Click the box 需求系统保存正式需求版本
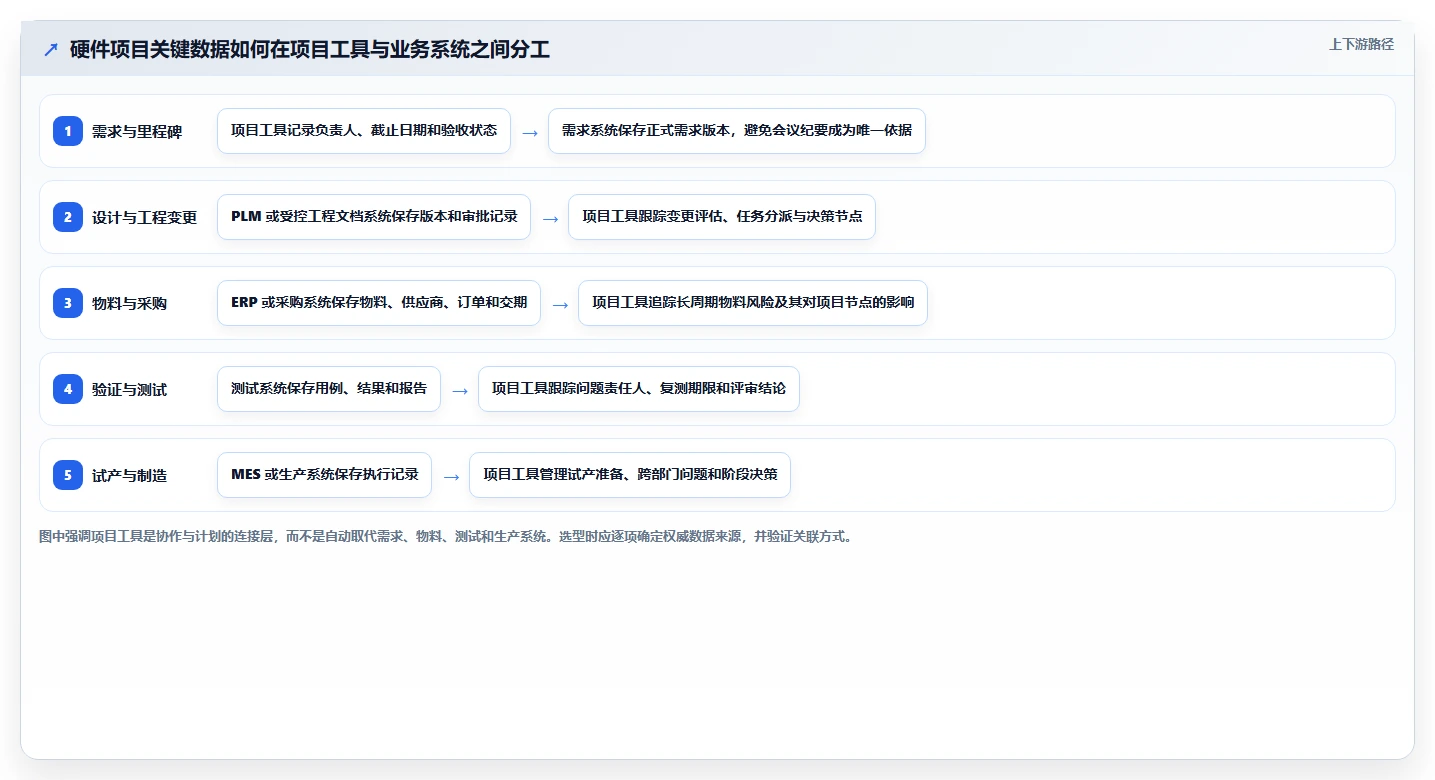The width and height of the screenshot is (1435, 780). coord(737,131)
